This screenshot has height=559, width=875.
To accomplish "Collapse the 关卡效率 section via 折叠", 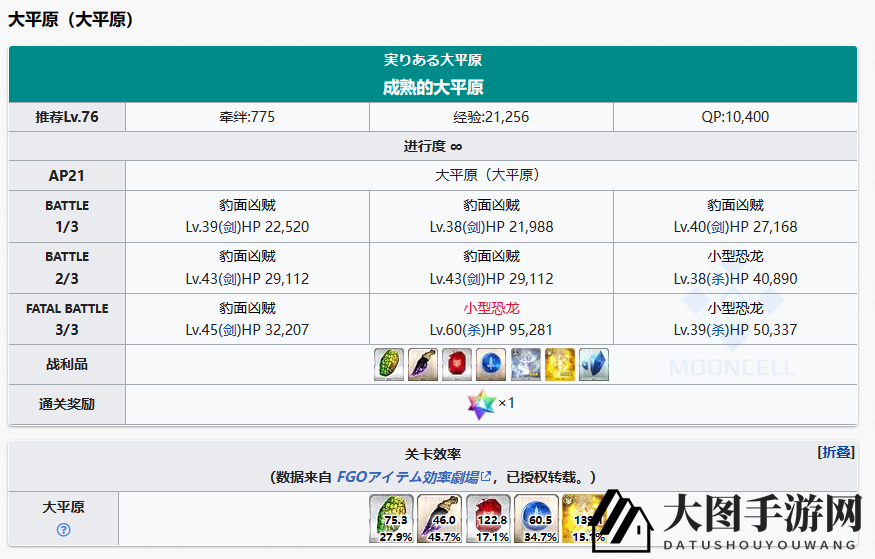I will (x=836, y=452).
